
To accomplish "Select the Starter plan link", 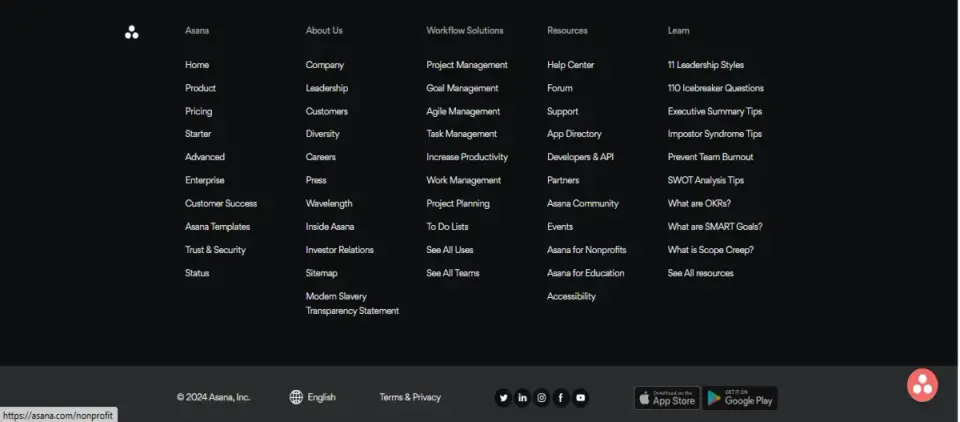I will point(198,134).
